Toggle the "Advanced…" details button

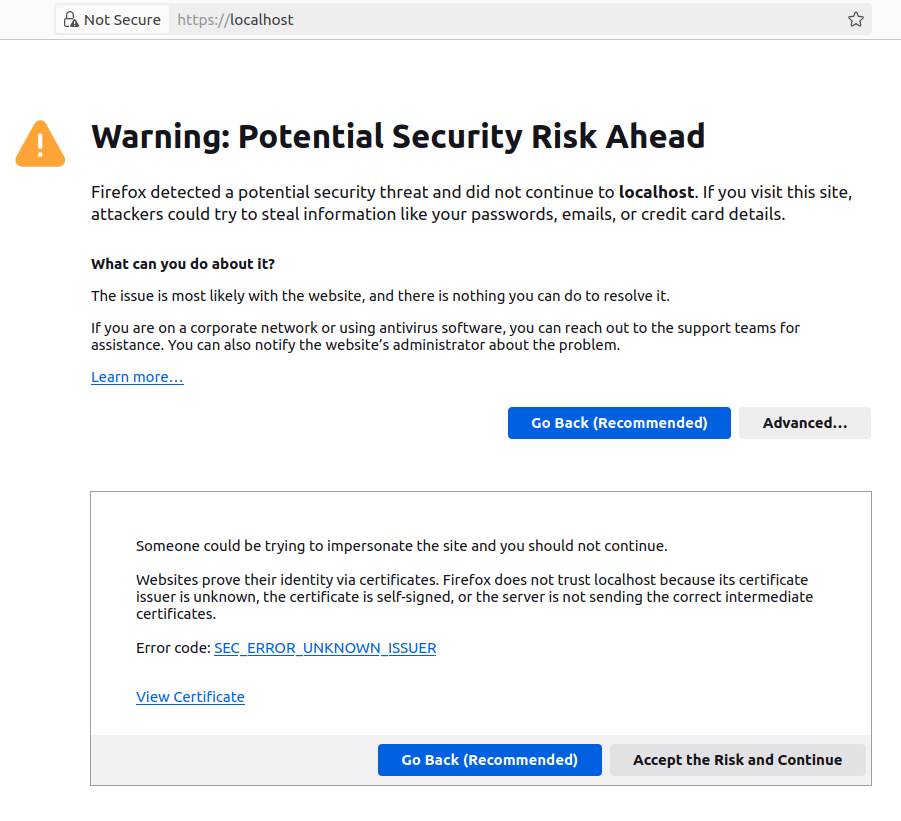(804, 423)
